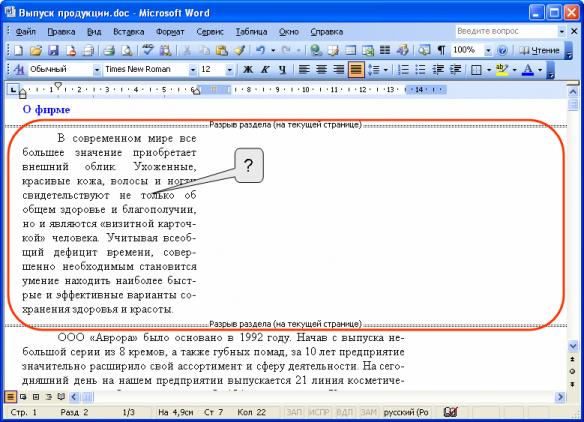
Task: Open zoom dropdown 100%
Action: (x=488, y=50)
